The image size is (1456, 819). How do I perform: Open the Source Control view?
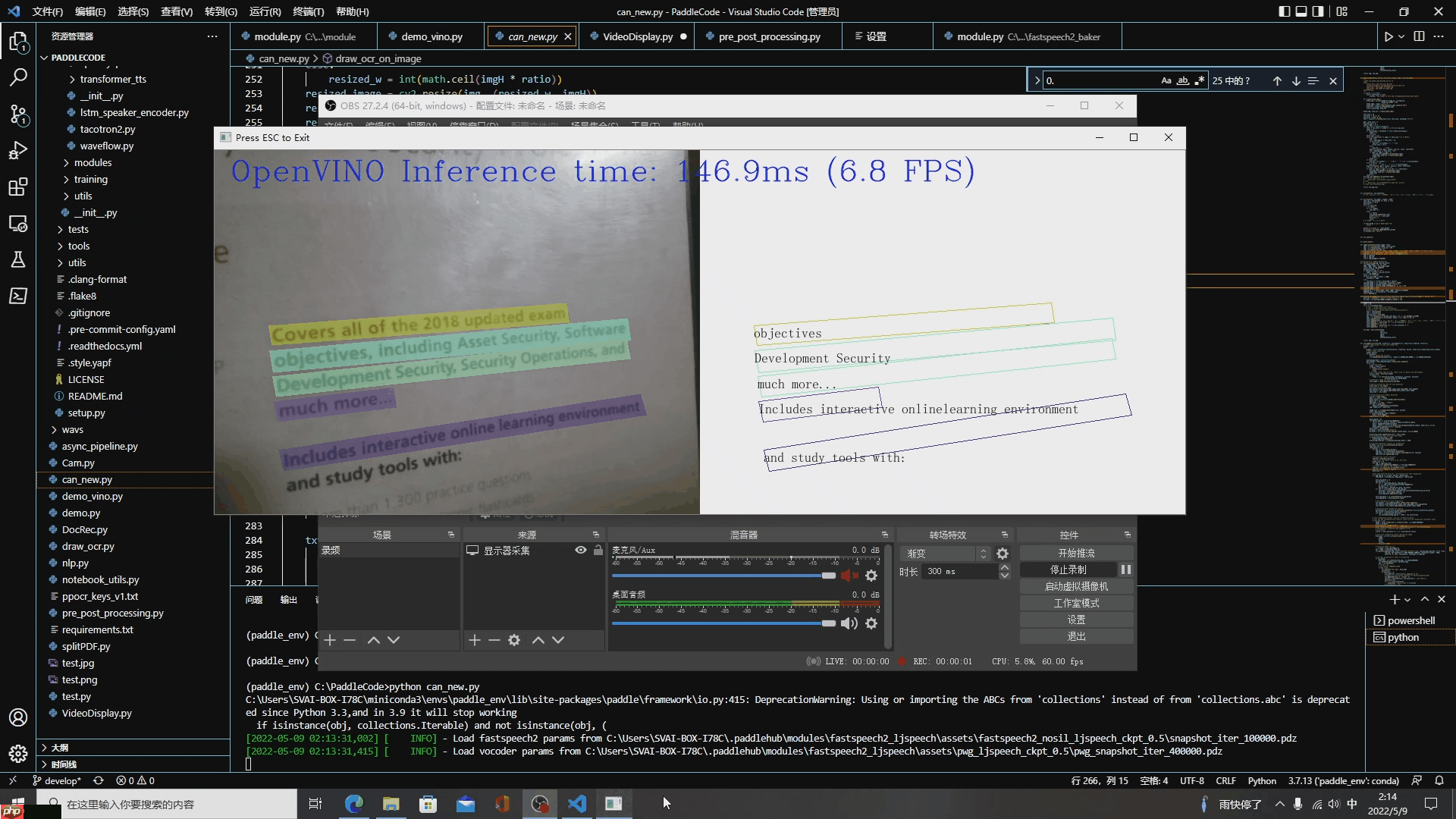[18, 114]
